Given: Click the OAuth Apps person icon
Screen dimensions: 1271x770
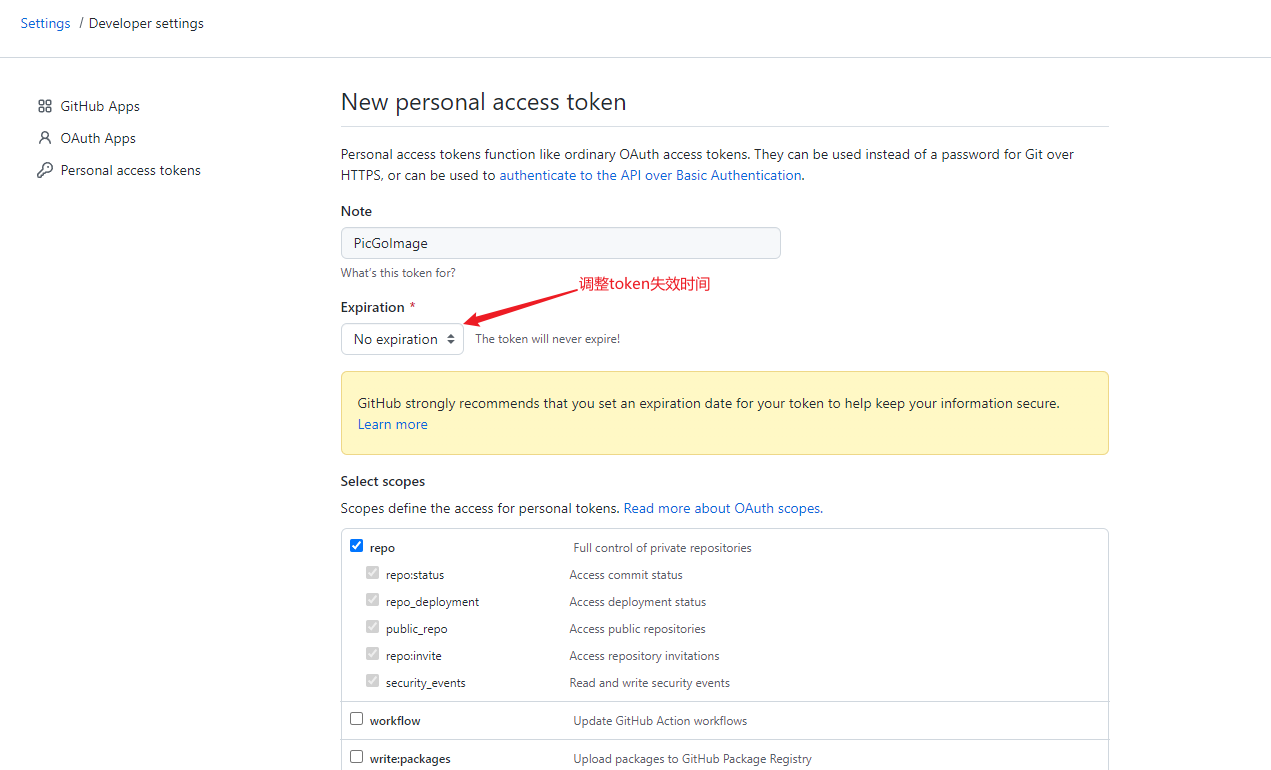Looking at the screenshot, I should pos(45,138).
